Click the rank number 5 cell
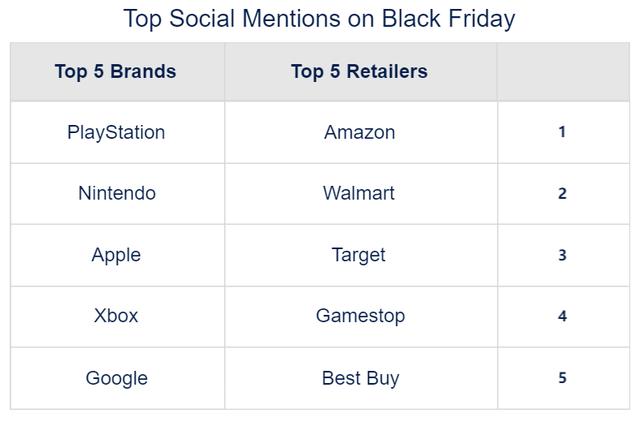Viewport: 640px width, 422px height. tap(562, 378)
